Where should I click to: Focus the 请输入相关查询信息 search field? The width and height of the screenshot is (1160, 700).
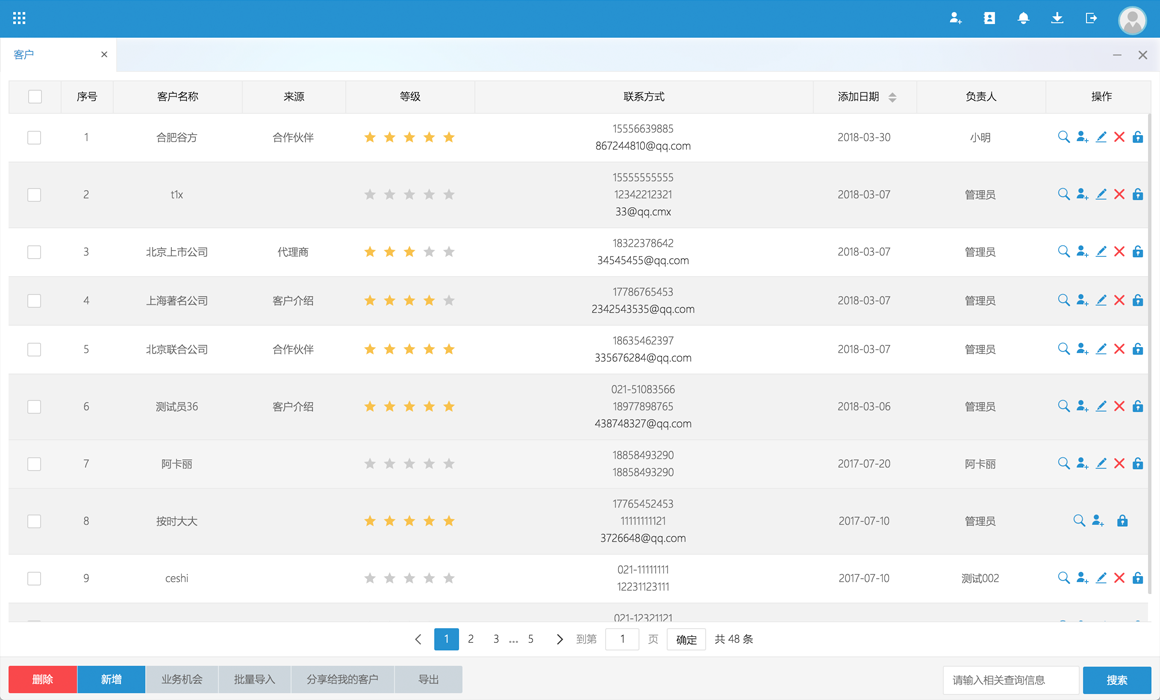pos(1011,680)
